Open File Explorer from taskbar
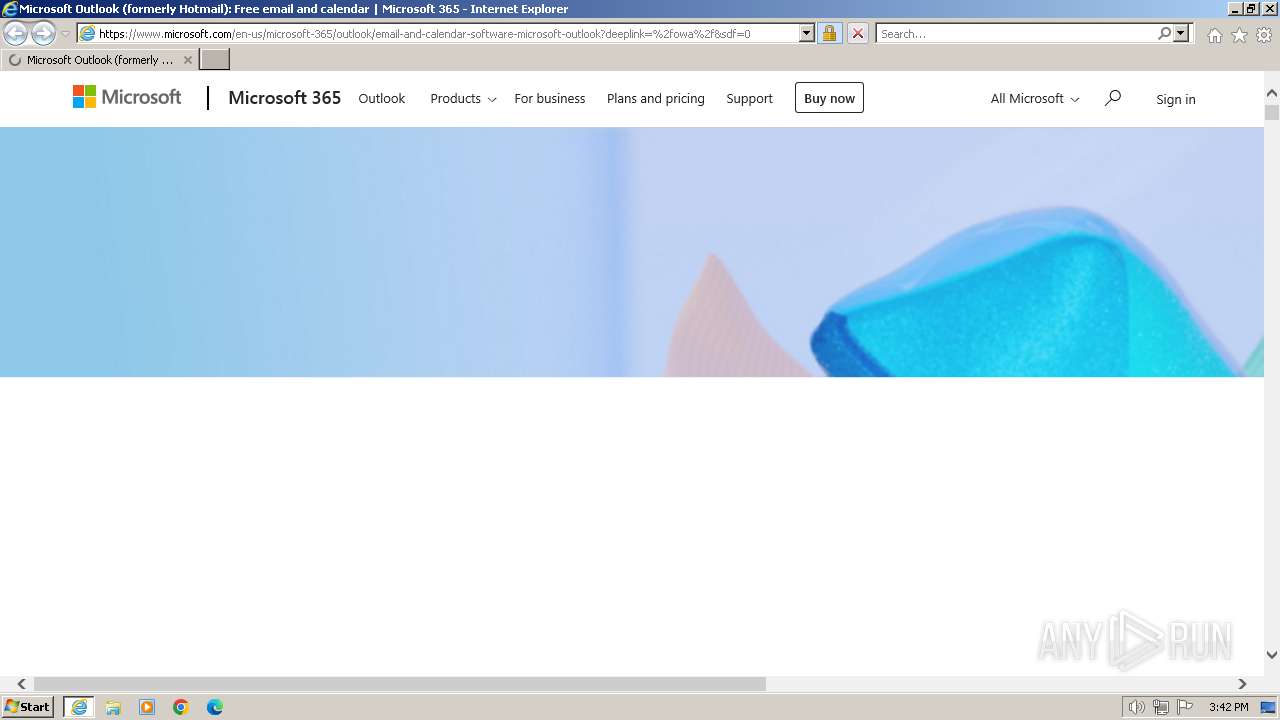This screenshot has width=1280, height=720. click(x=113, y=707)
